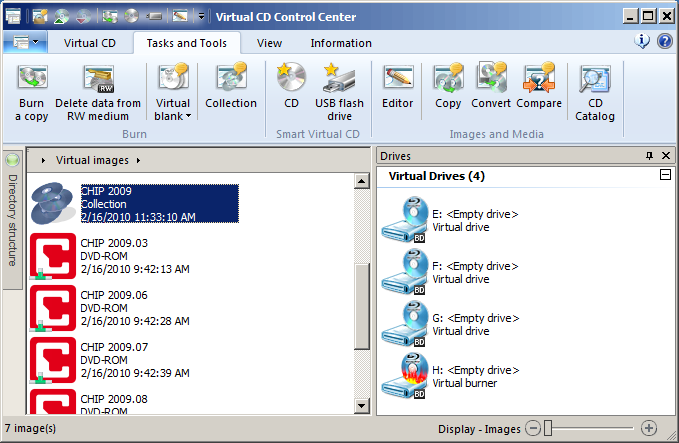
Task: Click the zoom in plus button
Action: point(648,428)
